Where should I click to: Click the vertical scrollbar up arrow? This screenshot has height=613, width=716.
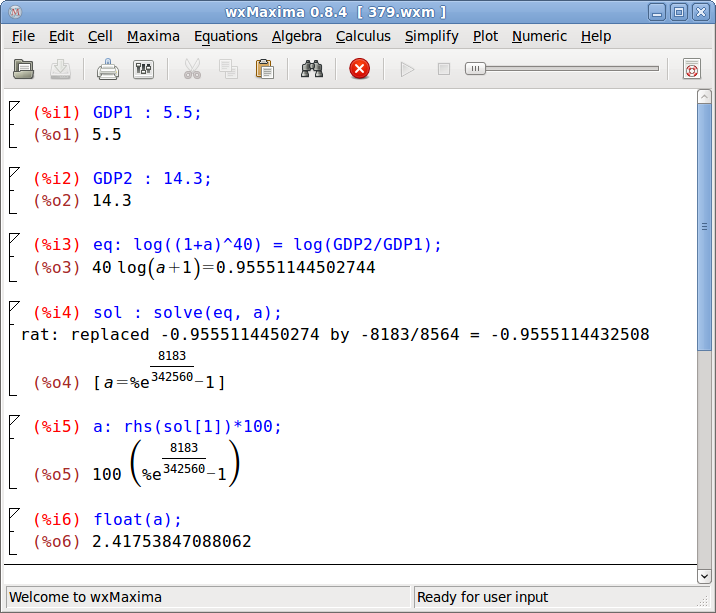(x=704, y=96)
